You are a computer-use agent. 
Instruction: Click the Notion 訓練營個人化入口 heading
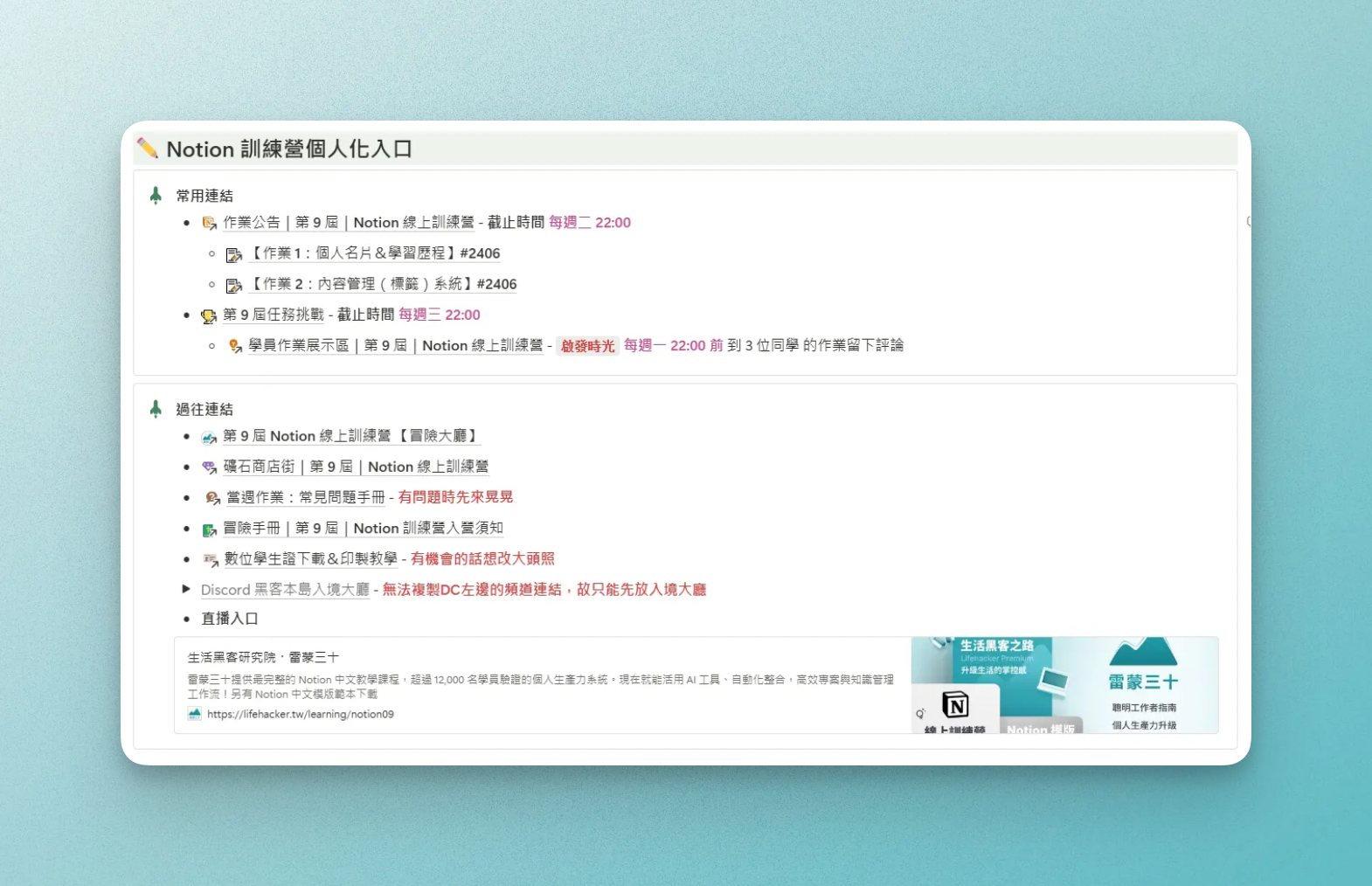[x=289, y=149]
